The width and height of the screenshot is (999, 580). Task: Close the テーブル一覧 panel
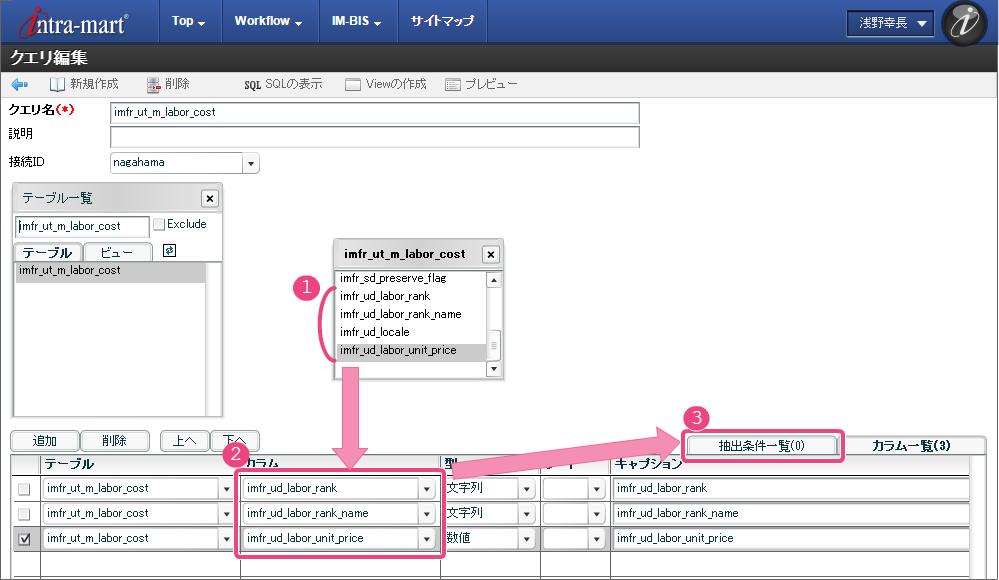[x=210, y=198]
